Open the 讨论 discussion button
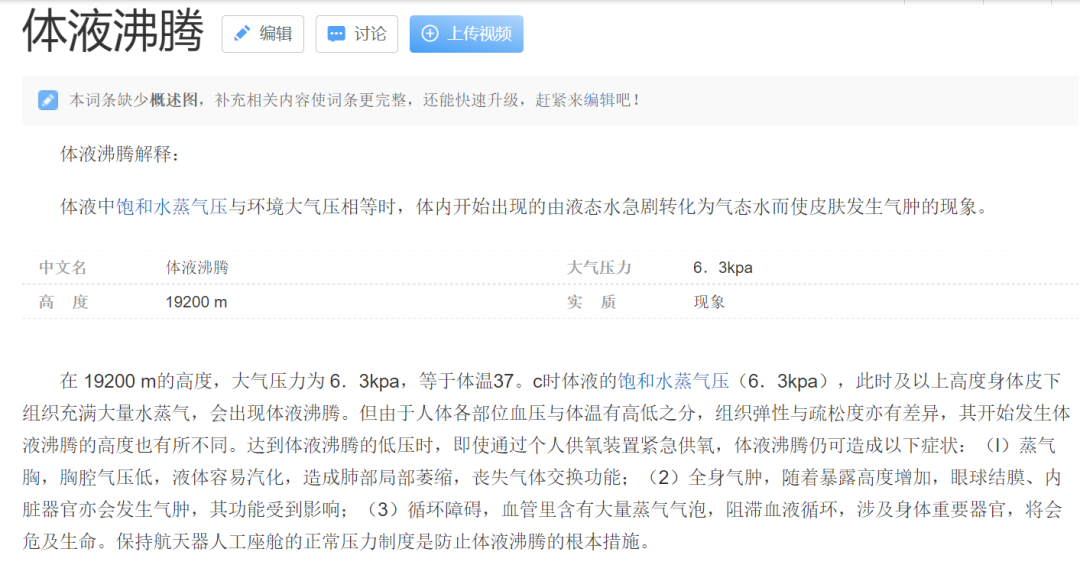 [x=357, y=34]
